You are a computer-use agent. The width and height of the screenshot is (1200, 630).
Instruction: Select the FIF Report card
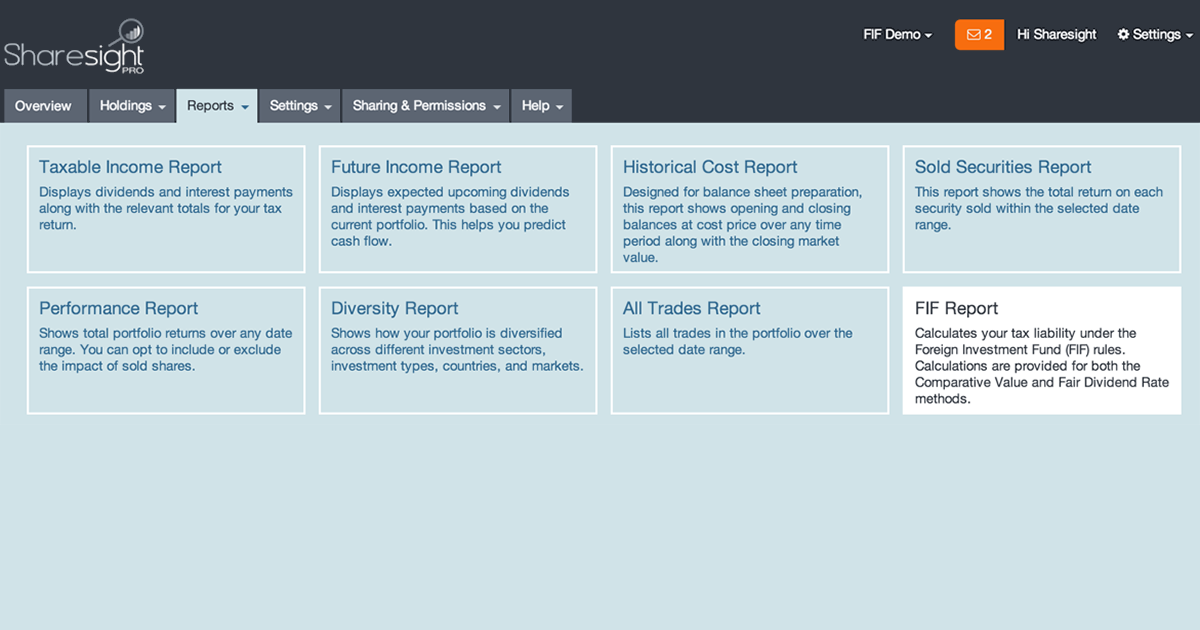click(x=1041, y=350)
